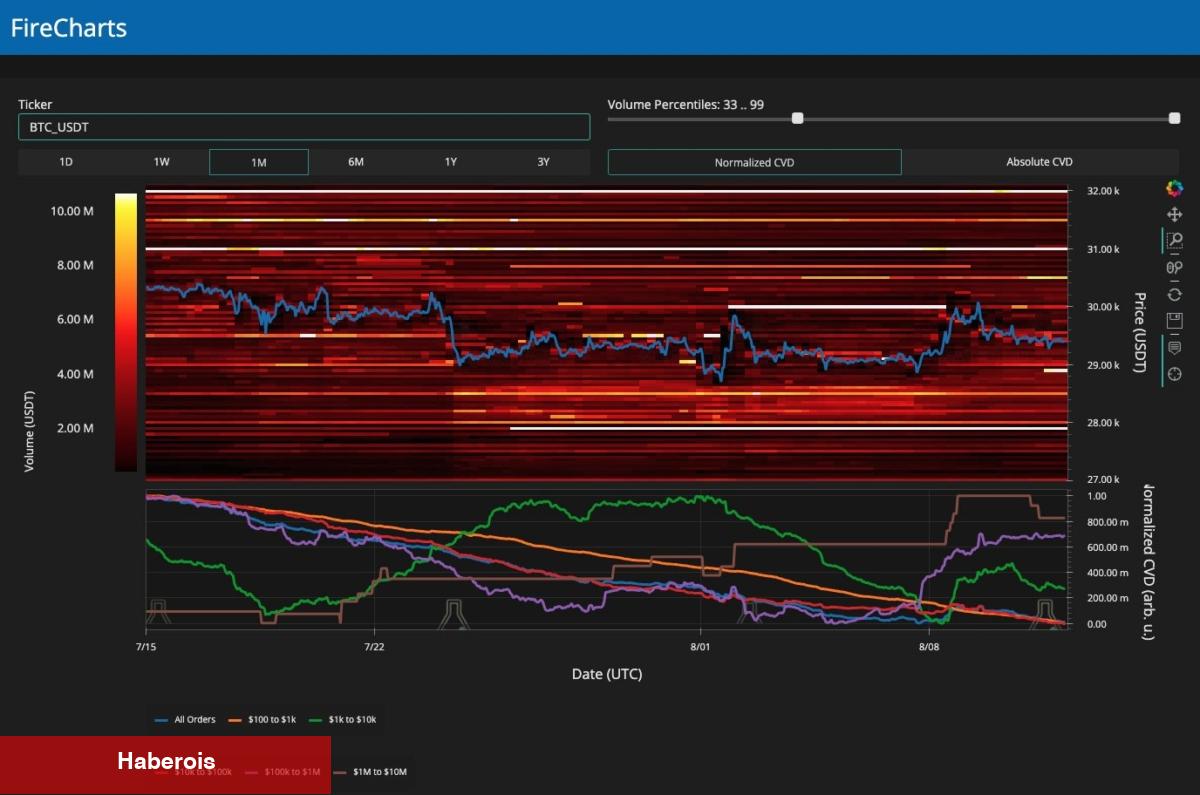Switch to the 6M timeframe
The width and height of the screenshot is (1200, 795).
(356, 162)
